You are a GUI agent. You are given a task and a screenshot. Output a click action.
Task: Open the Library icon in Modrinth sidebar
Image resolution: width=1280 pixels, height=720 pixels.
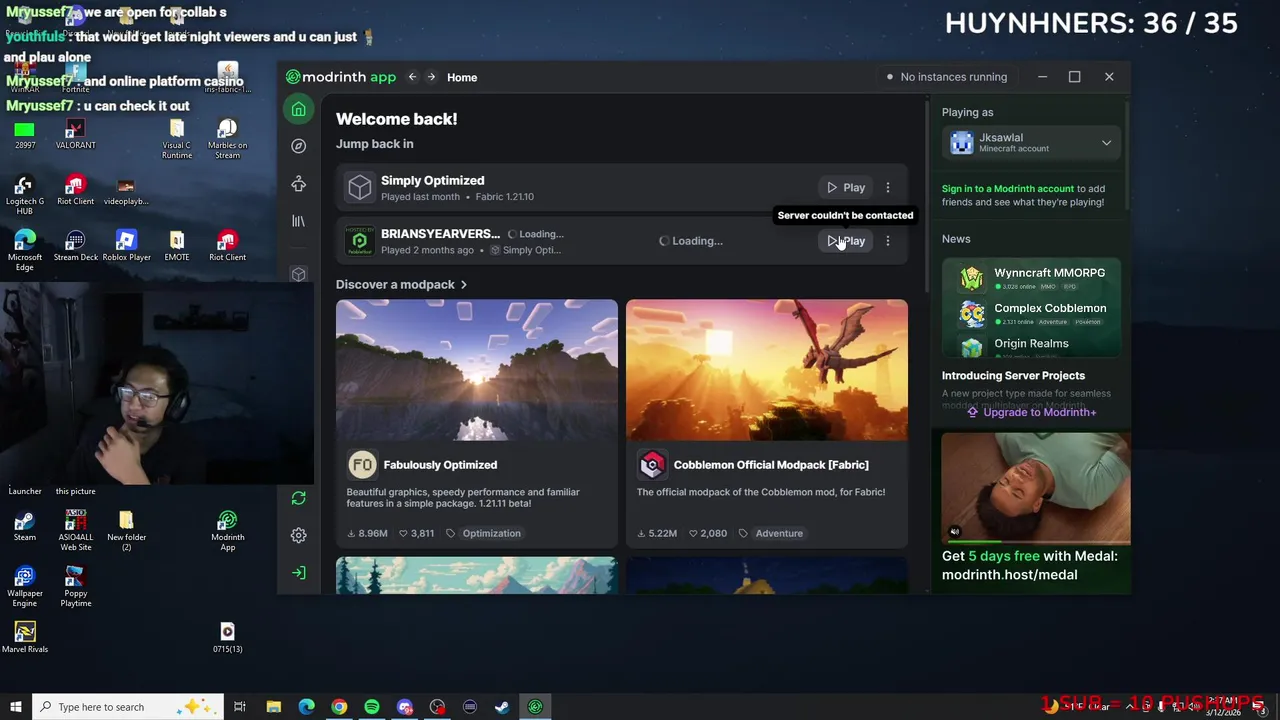click(x=298, y=221)
